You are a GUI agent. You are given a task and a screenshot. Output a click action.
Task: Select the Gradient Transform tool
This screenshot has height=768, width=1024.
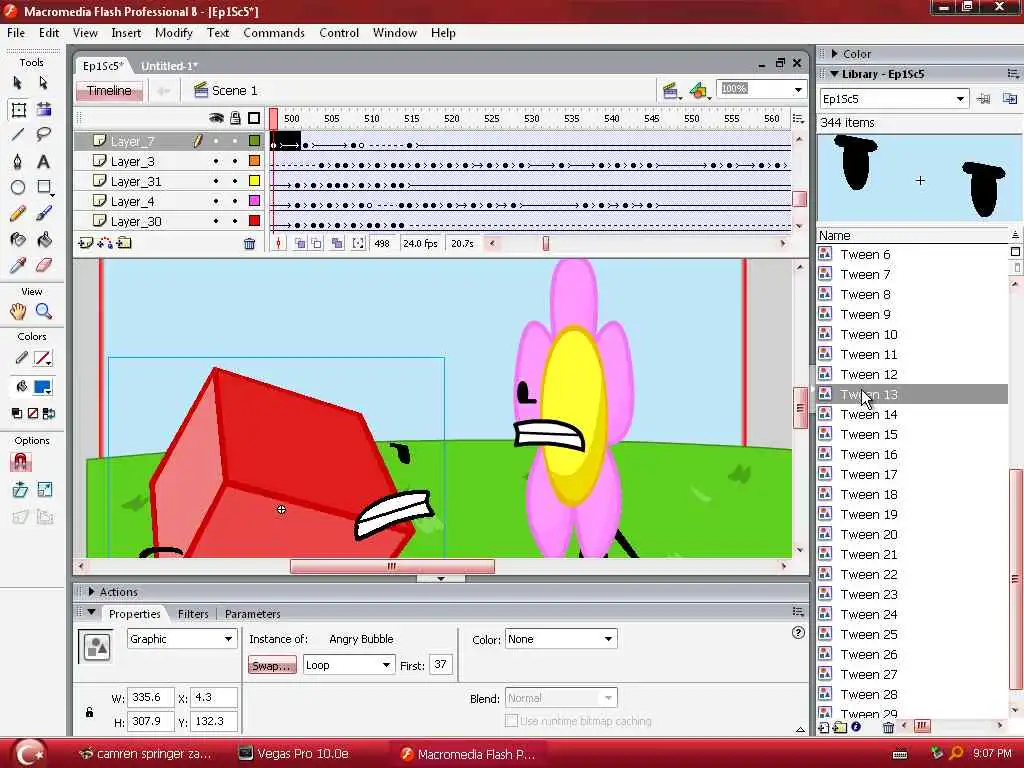pyautogui.click(x=44, y=109)
